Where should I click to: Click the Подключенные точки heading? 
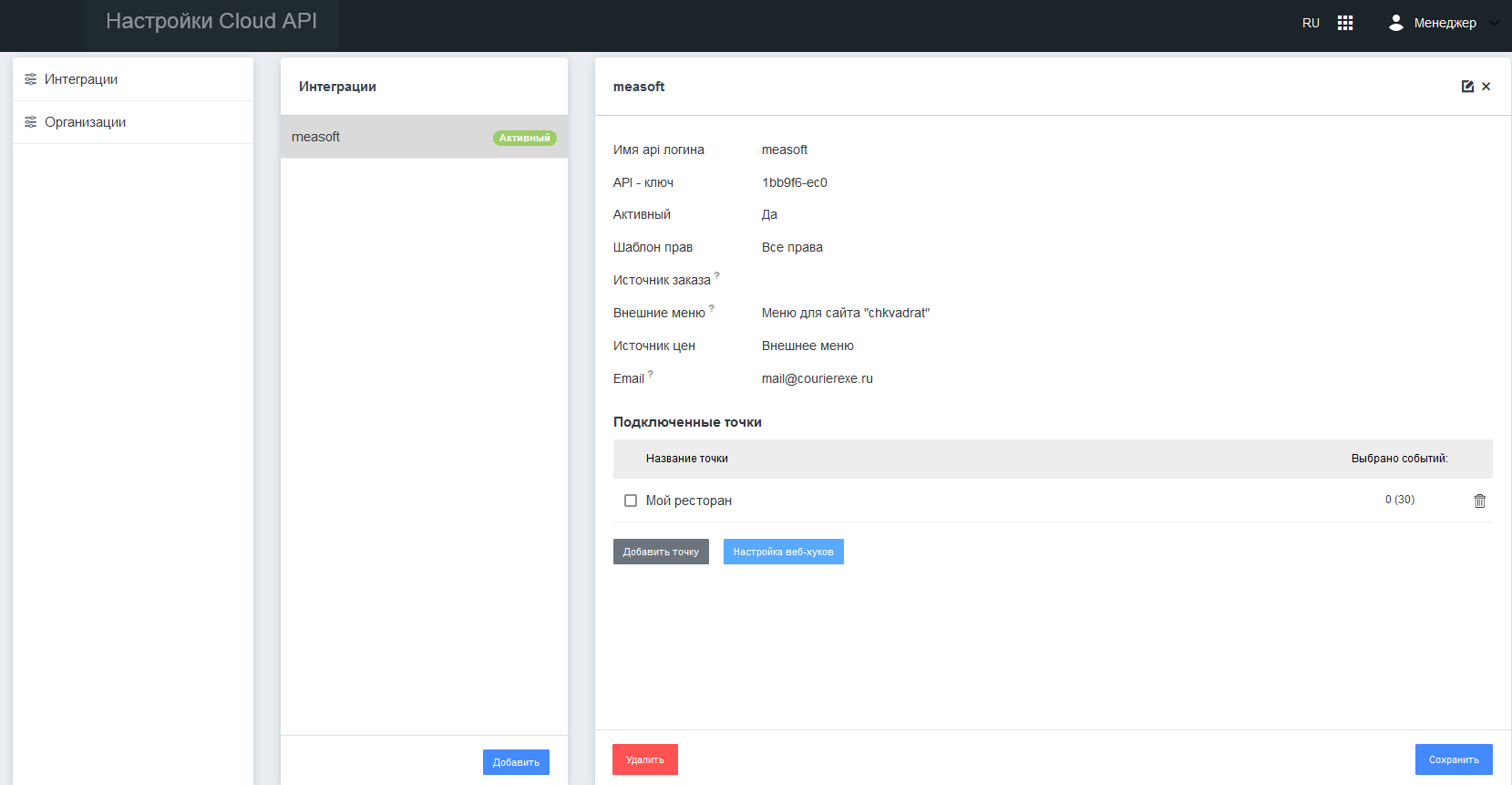[687, 422]
